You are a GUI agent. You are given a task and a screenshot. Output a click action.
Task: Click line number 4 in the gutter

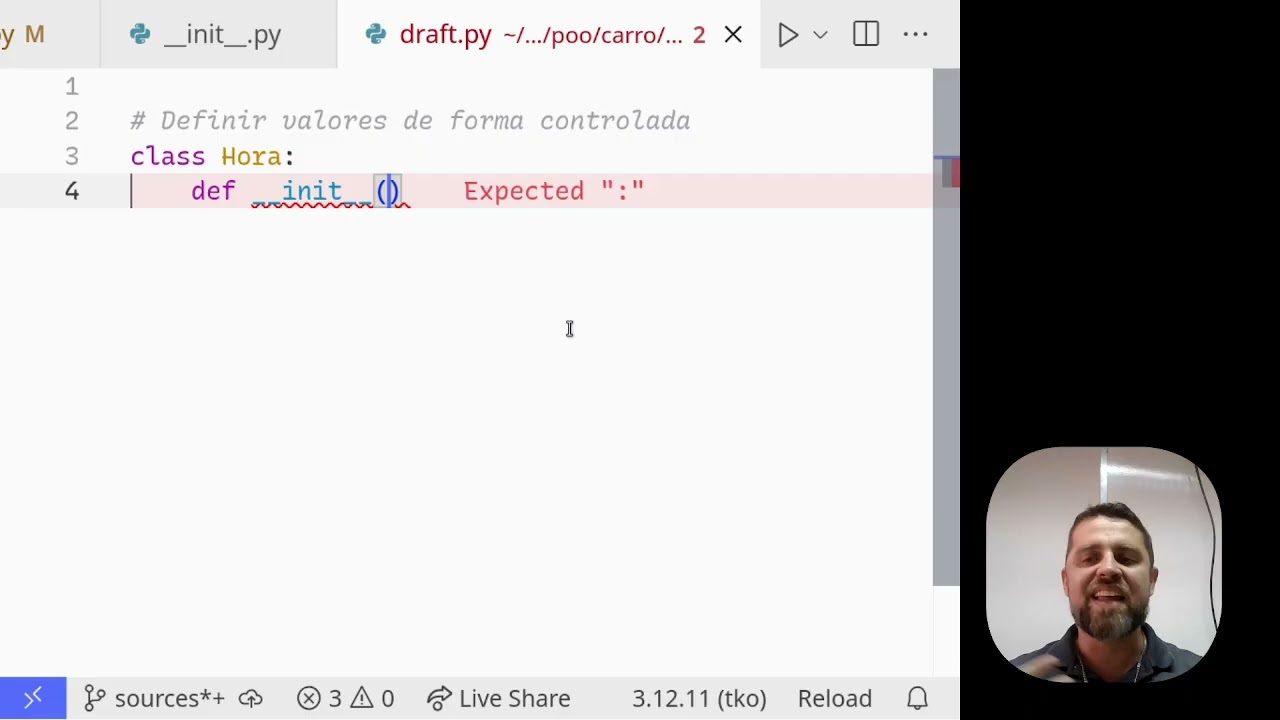point(72,191)
